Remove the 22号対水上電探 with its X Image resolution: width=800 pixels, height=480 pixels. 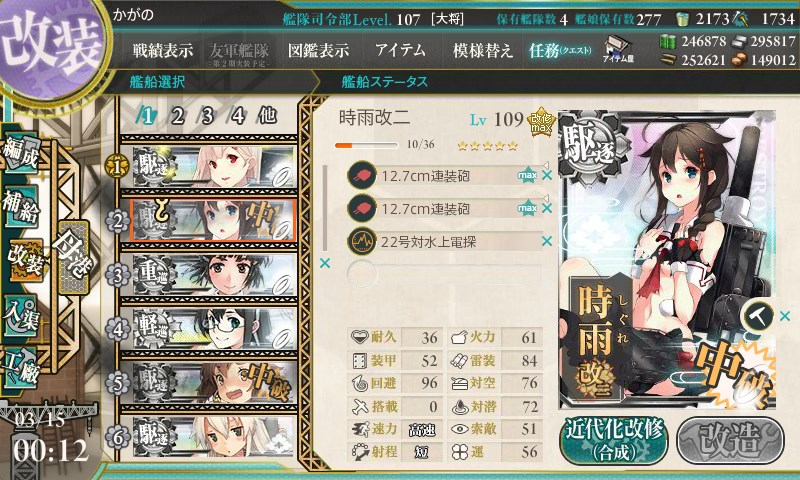pos(547,241)
